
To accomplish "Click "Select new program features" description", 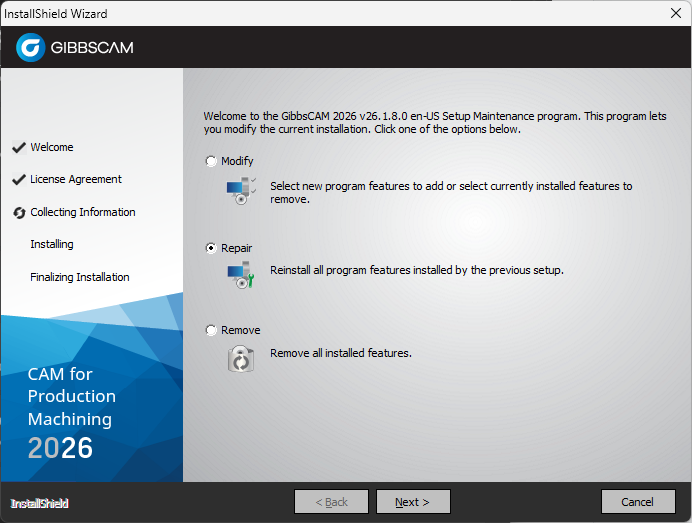I will point(451,192).
